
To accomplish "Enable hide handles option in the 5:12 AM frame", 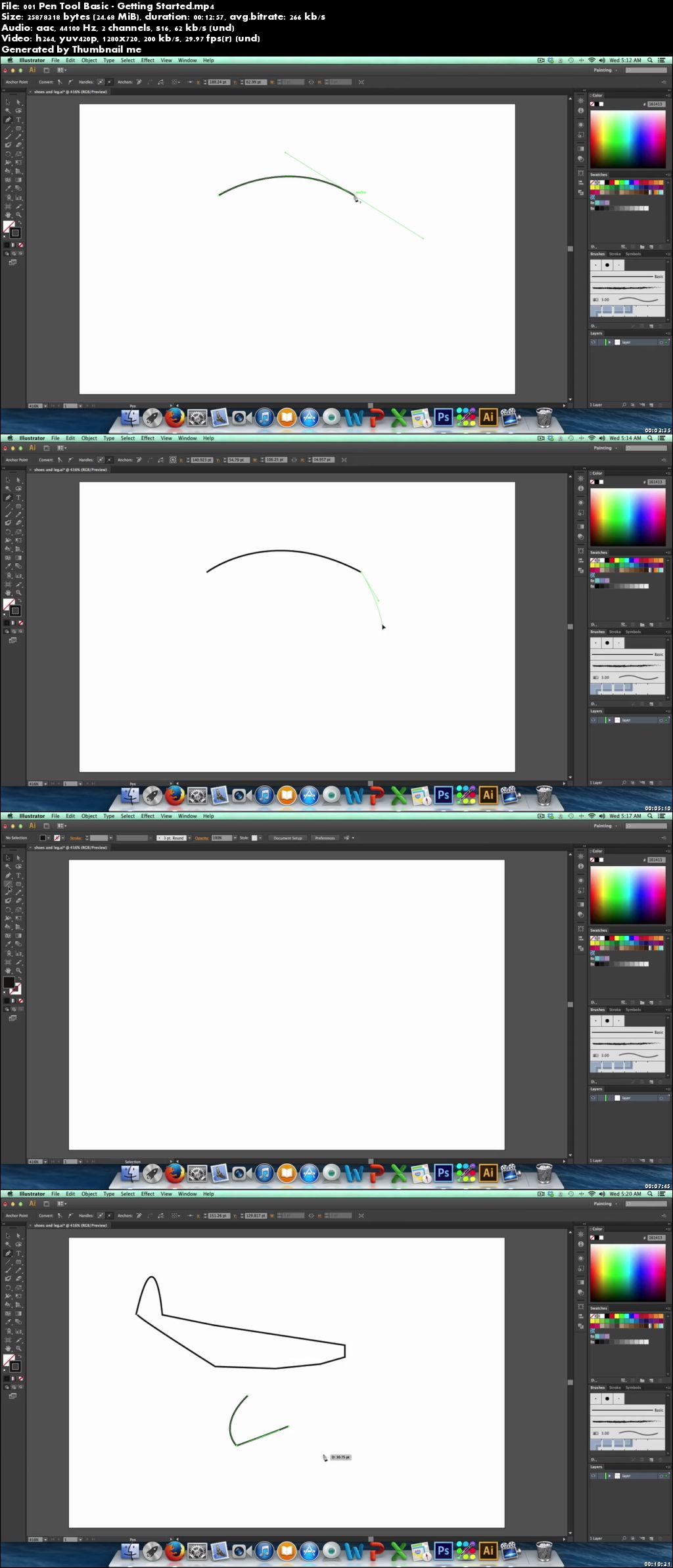I will click(110, 82).
